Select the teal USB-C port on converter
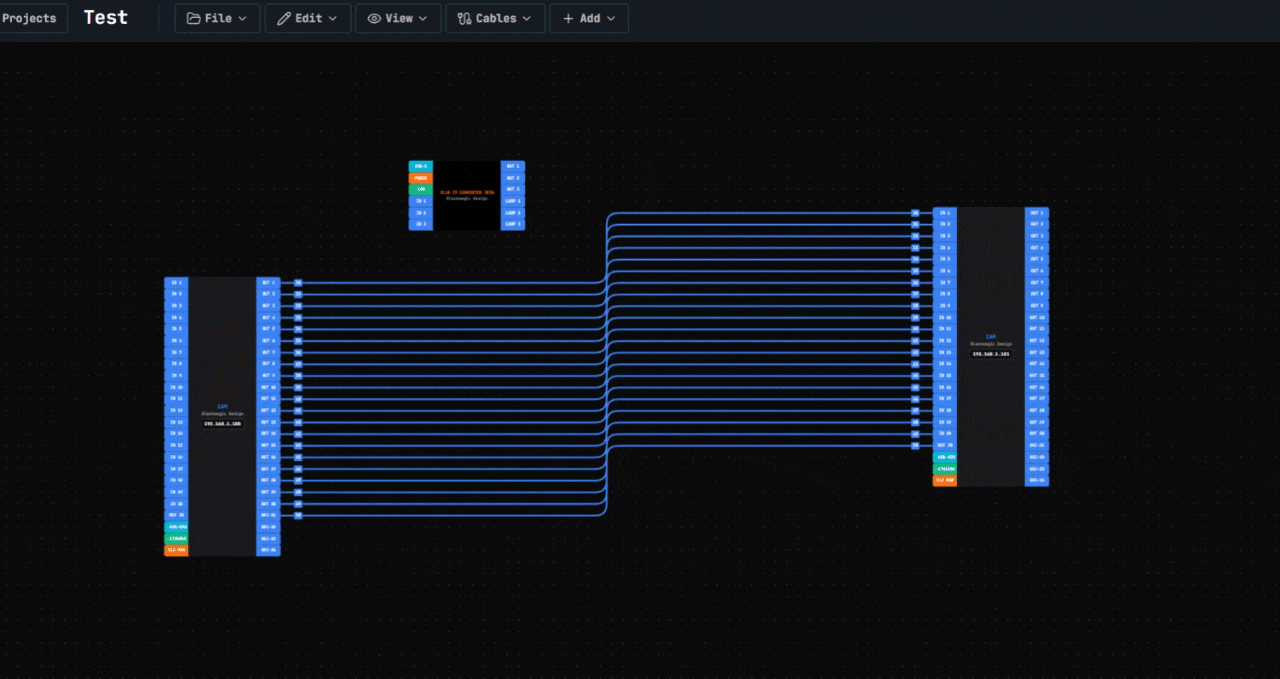The width and height of the screenshot is (1280, 679). tap(420, 166)
